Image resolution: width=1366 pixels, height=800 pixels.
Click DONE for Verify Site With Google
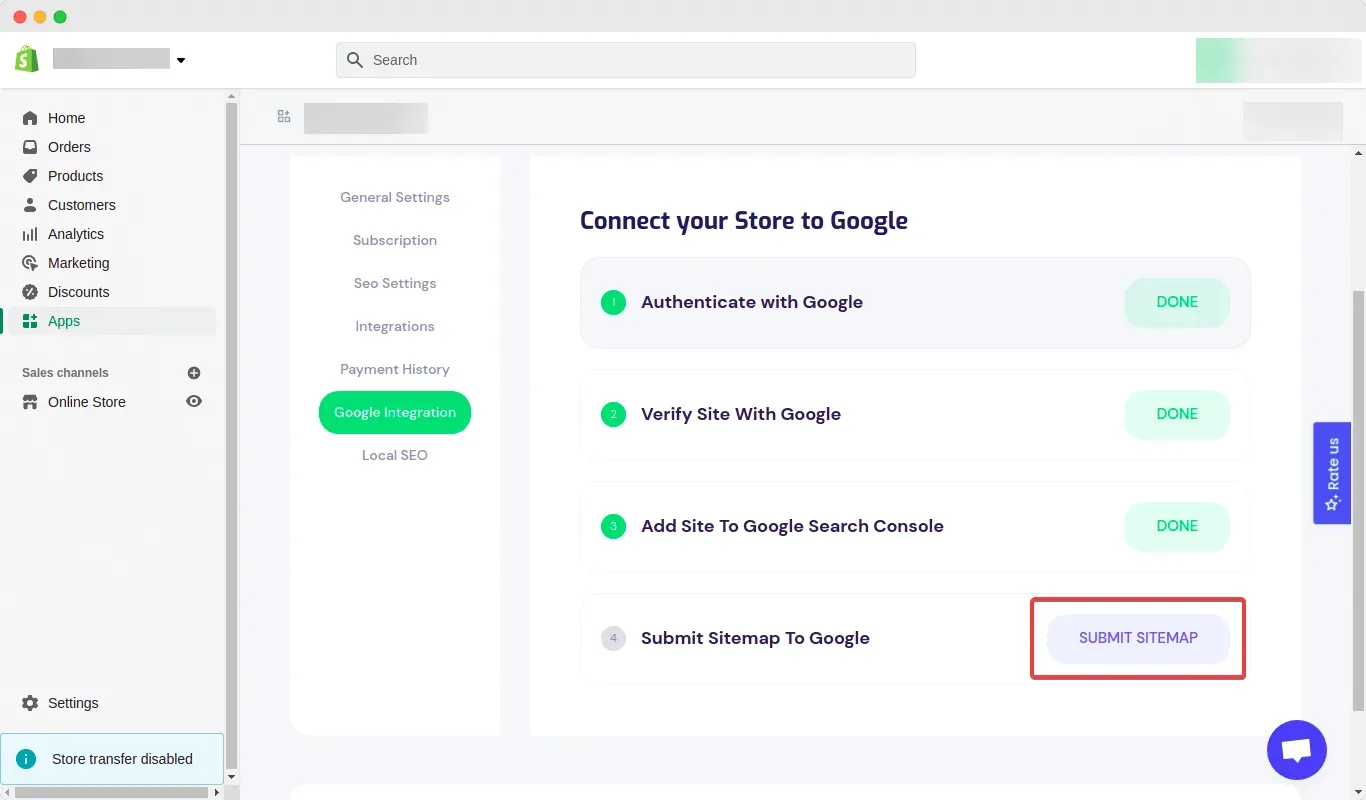[x=1177, y=414]
